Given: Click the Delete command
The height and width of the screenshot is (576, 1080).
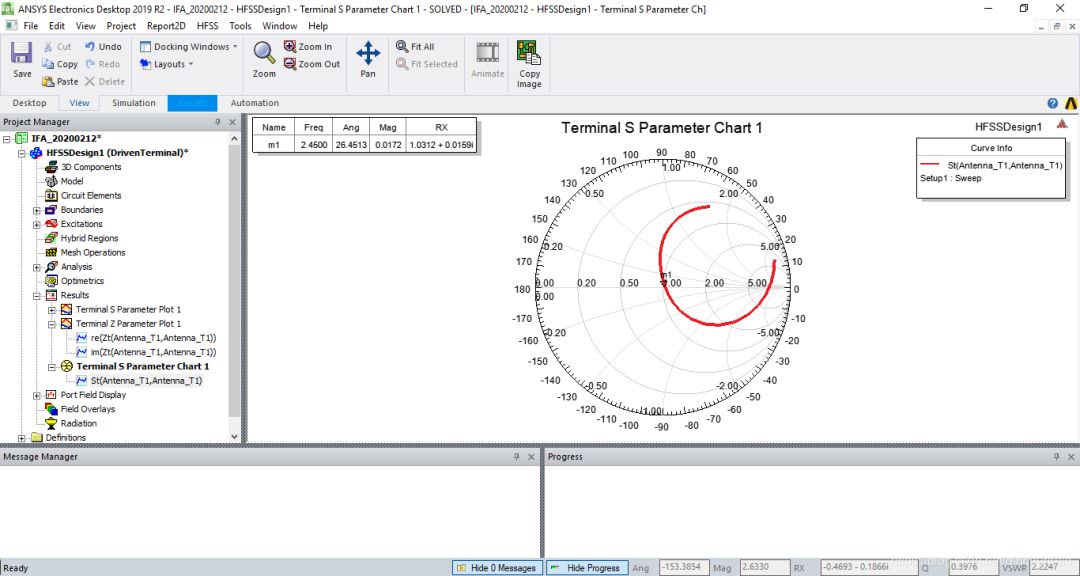Looking at the screenshot, I should (105, 81).
